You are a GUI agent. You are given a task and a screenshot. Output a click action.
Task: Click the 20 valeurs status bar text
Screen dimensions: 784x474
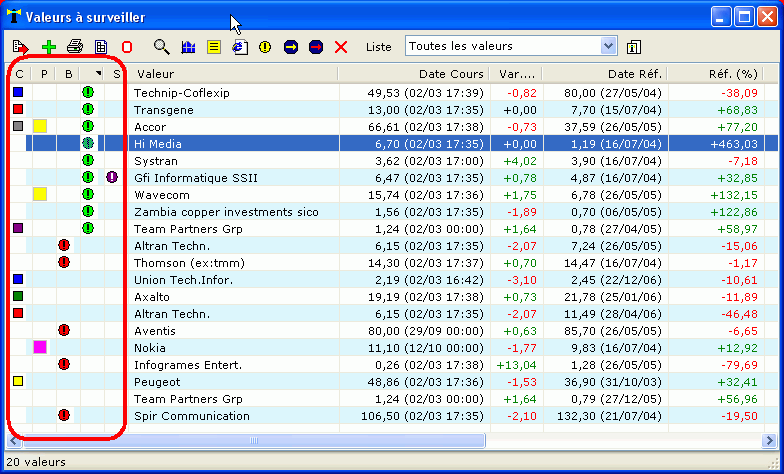click(x=36, y=462)
